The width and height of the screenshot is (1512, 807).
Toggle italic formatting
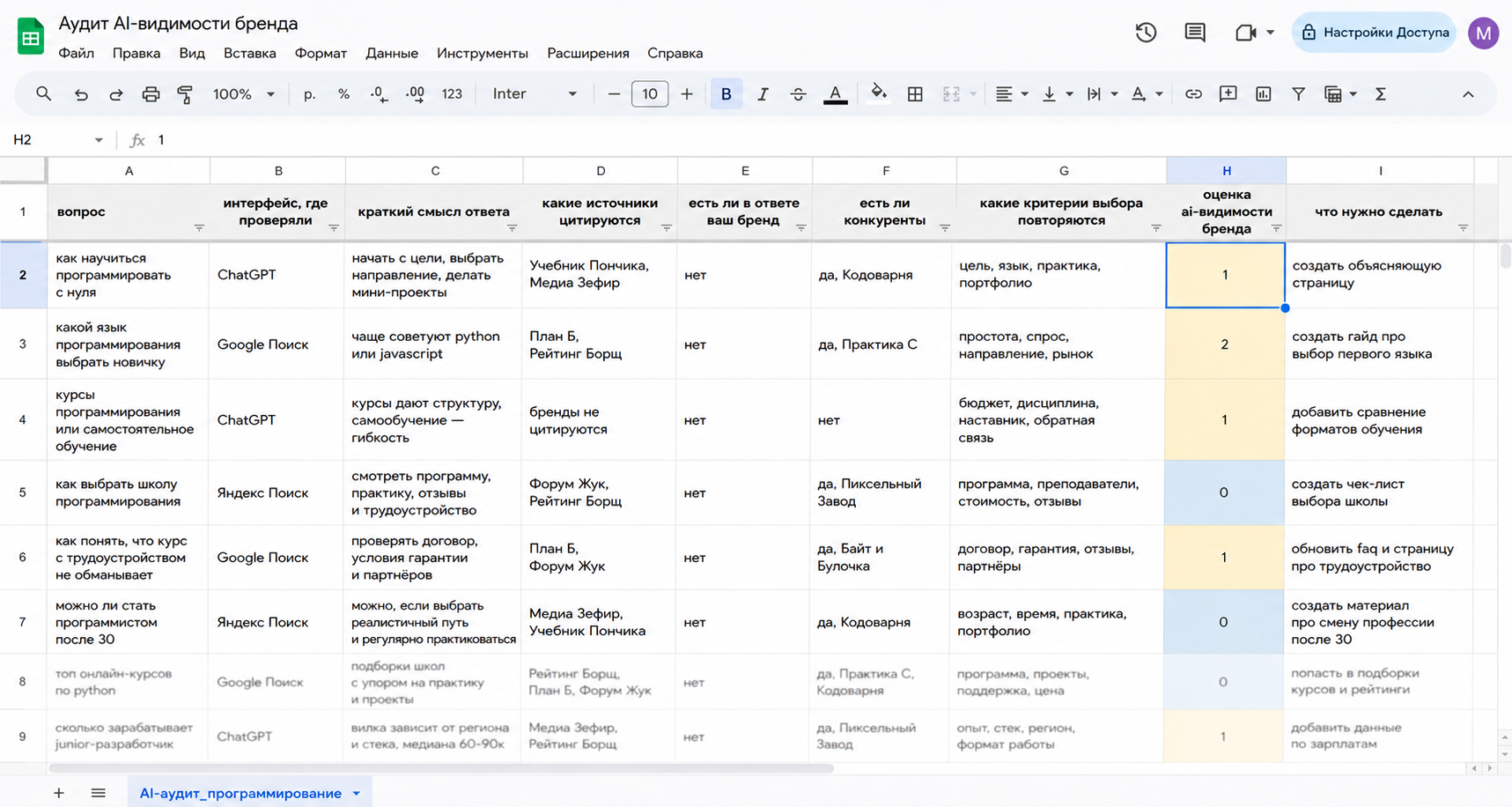763,94
